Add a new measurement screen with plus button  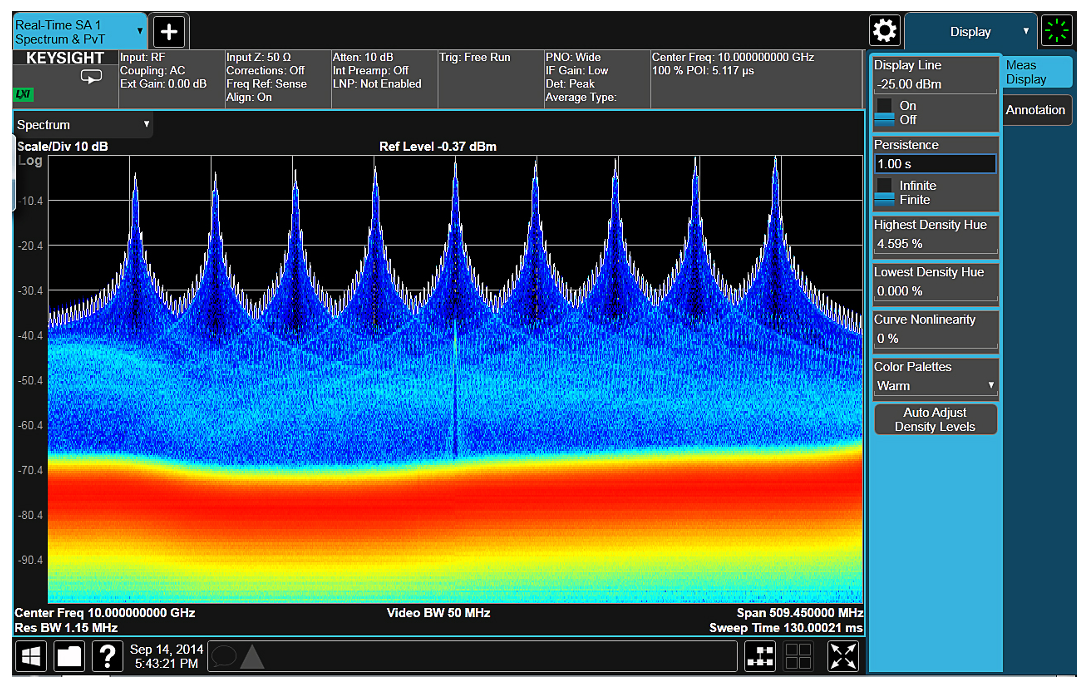pyautogui.click(x=169, y=32)
